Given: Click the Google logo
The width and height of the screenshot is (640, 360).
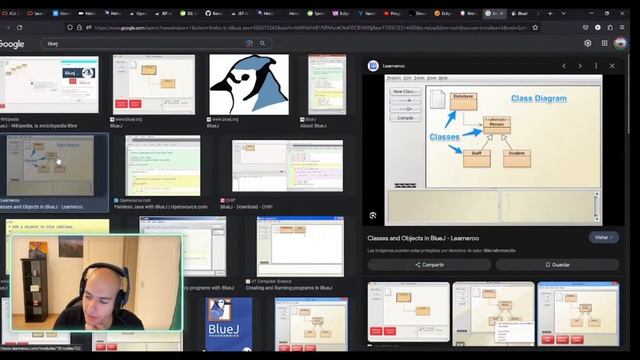Looking at the screenshot, I should 11,44.
